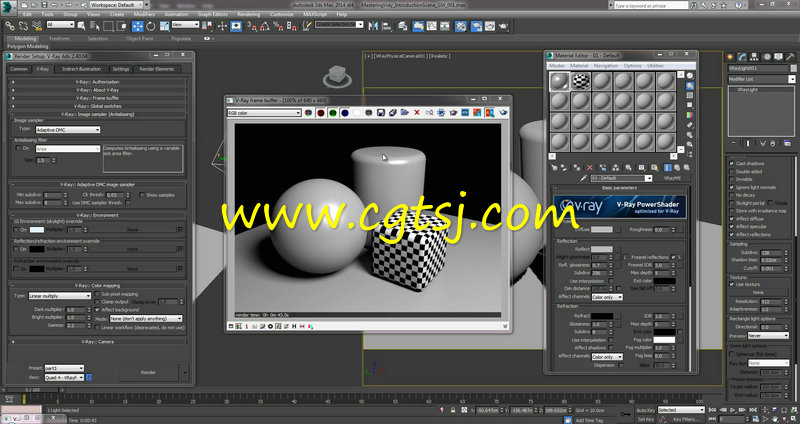Viewport: 800px width, 424px height.
Task: Toggle Ignore light normals checkbox
Action: tap(732, 187)
